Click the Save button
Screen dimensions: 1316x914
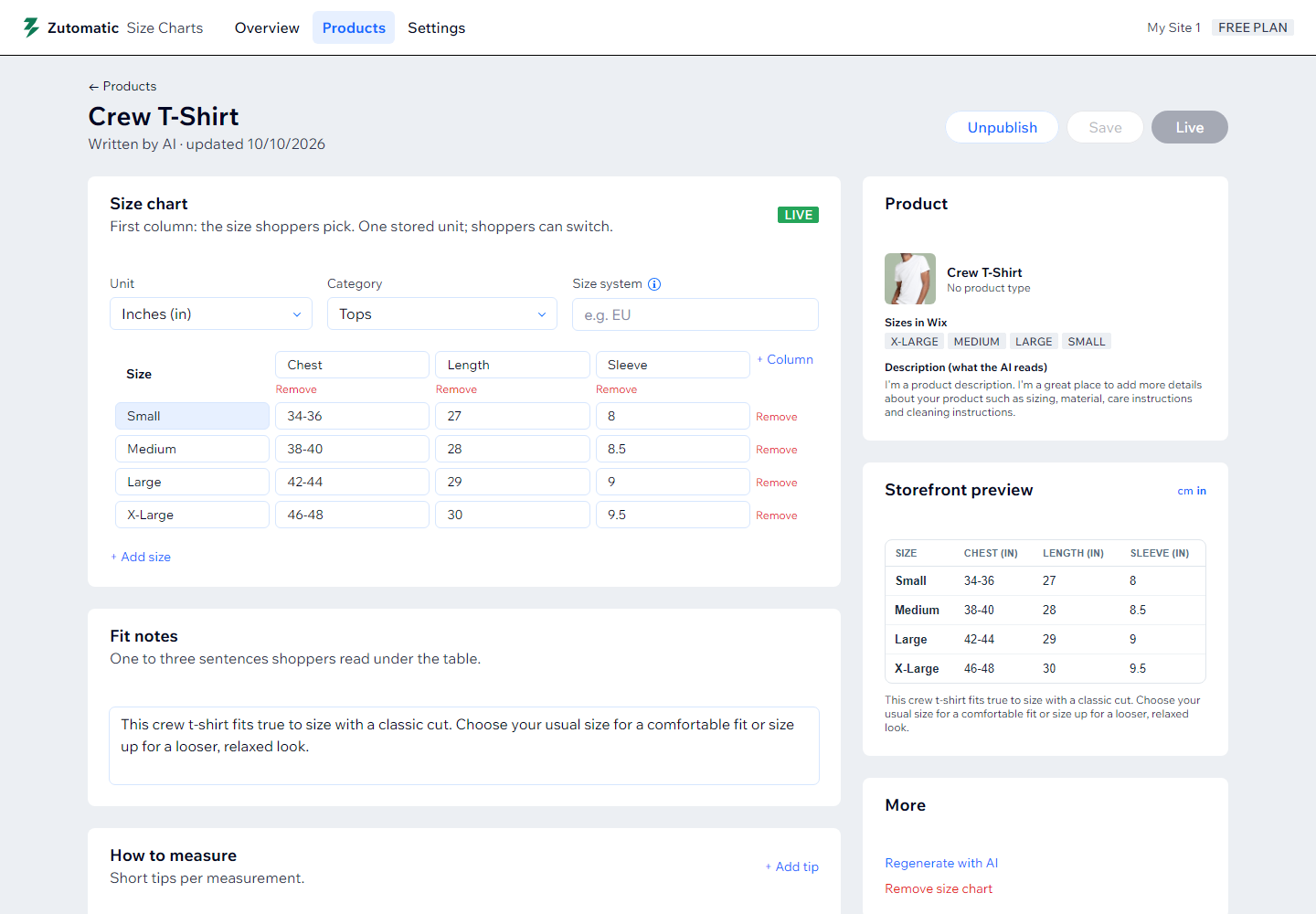[1105, 127]
